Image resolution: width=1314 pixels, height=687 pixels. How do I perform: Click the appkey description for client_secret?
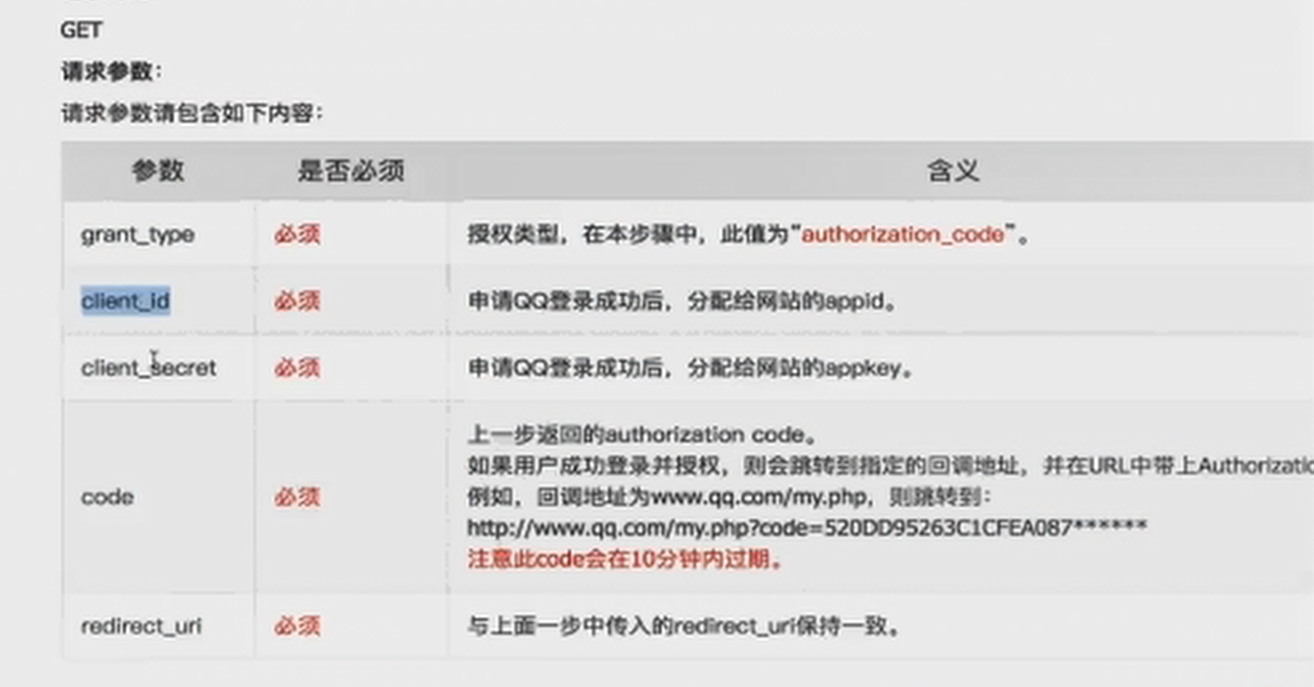pos(691,368)
